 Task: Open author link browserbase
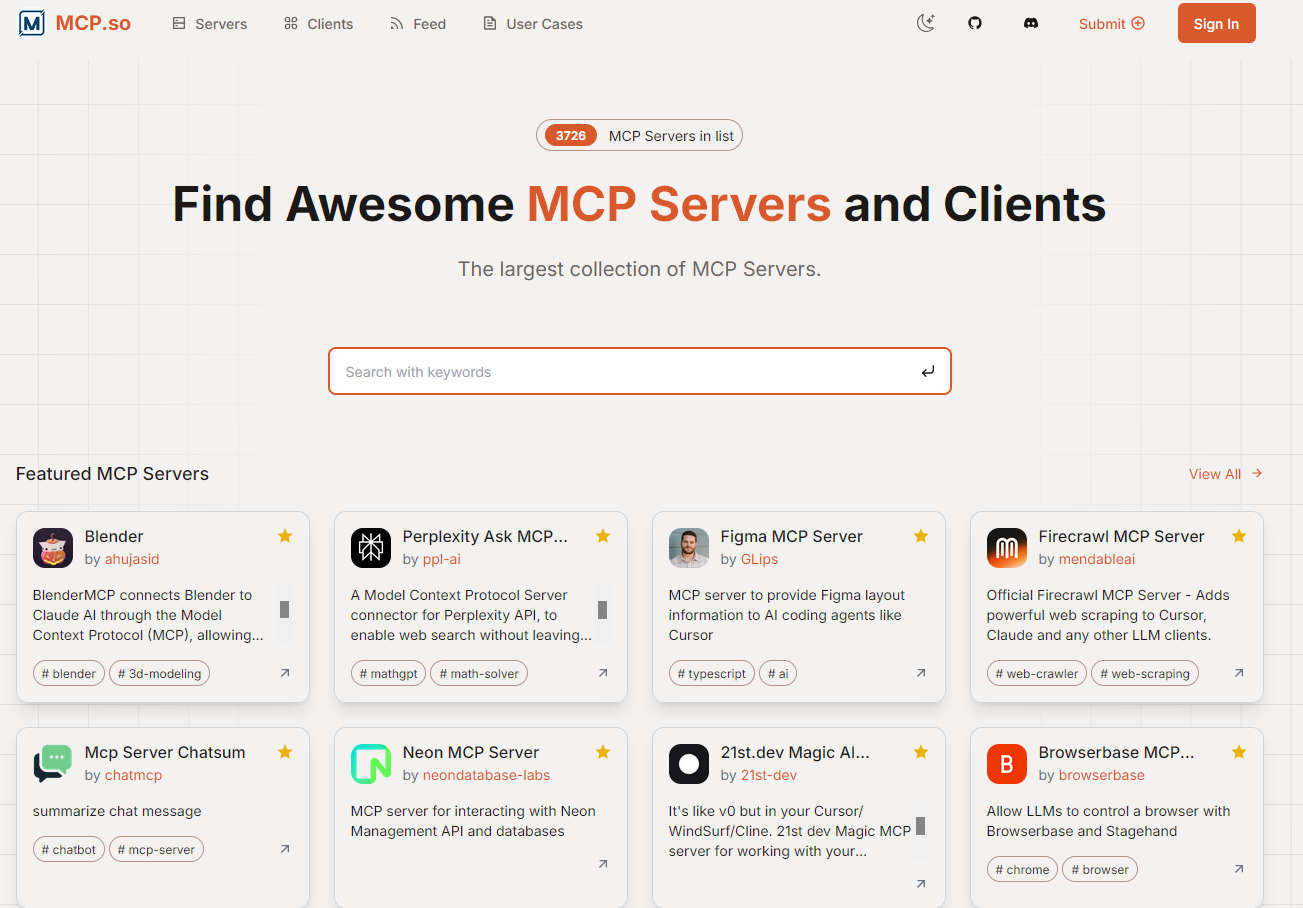[1102, 775]
